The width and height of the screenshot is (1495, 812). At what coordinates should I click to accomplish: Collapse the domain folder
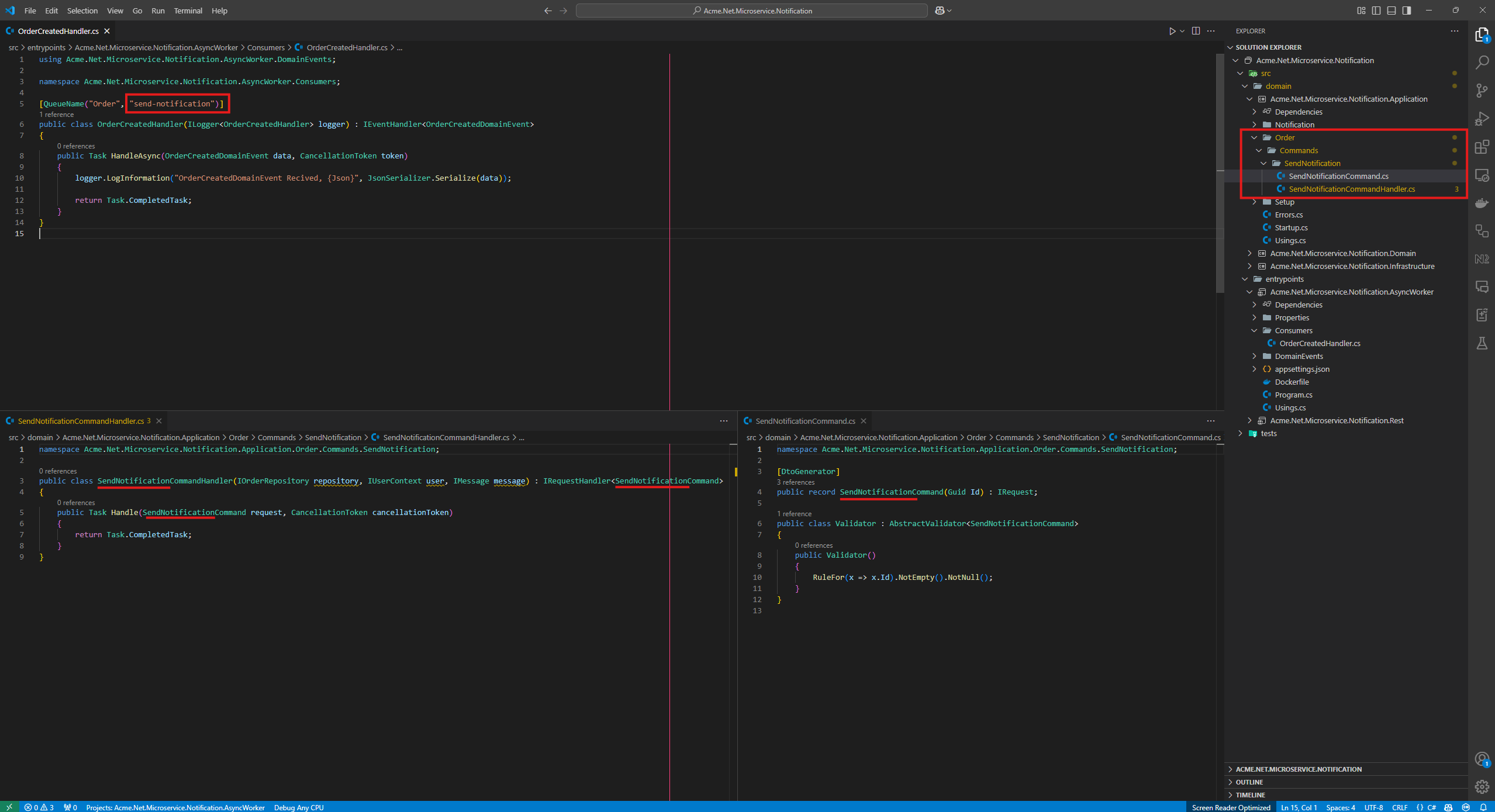(1245, 86)
